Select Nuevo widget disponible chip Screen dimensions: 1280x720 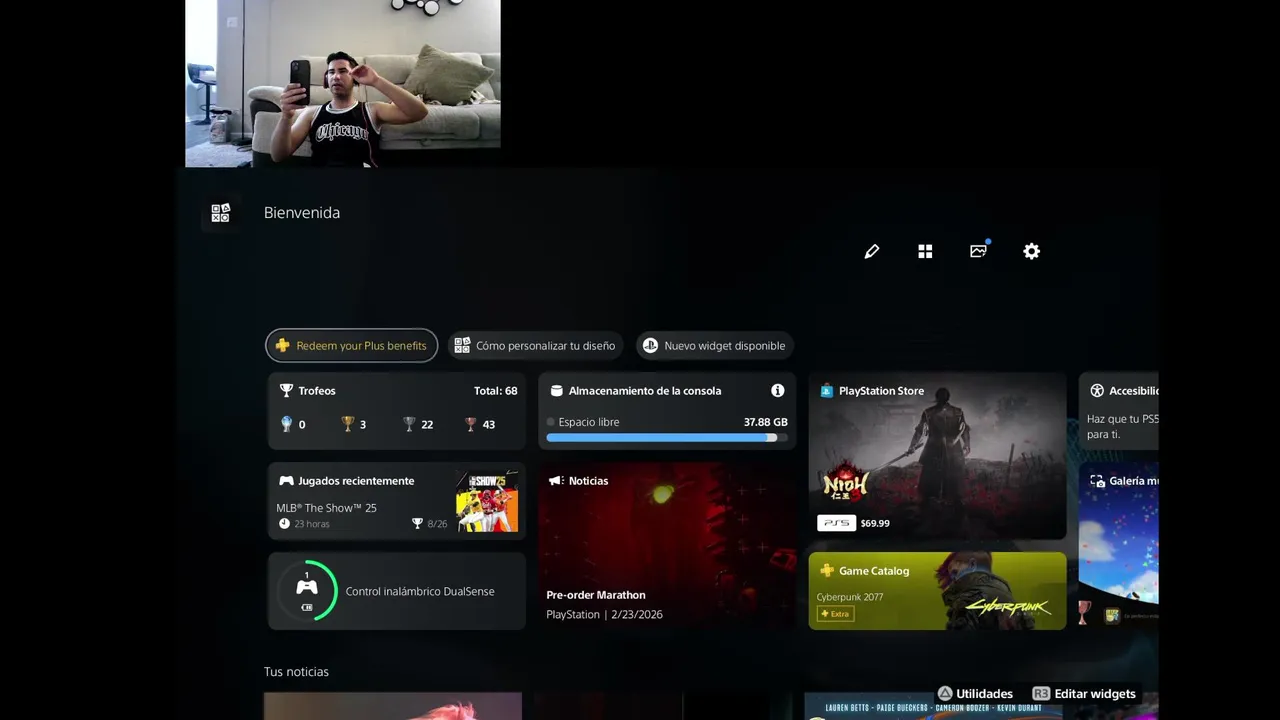tap(715, 346)
